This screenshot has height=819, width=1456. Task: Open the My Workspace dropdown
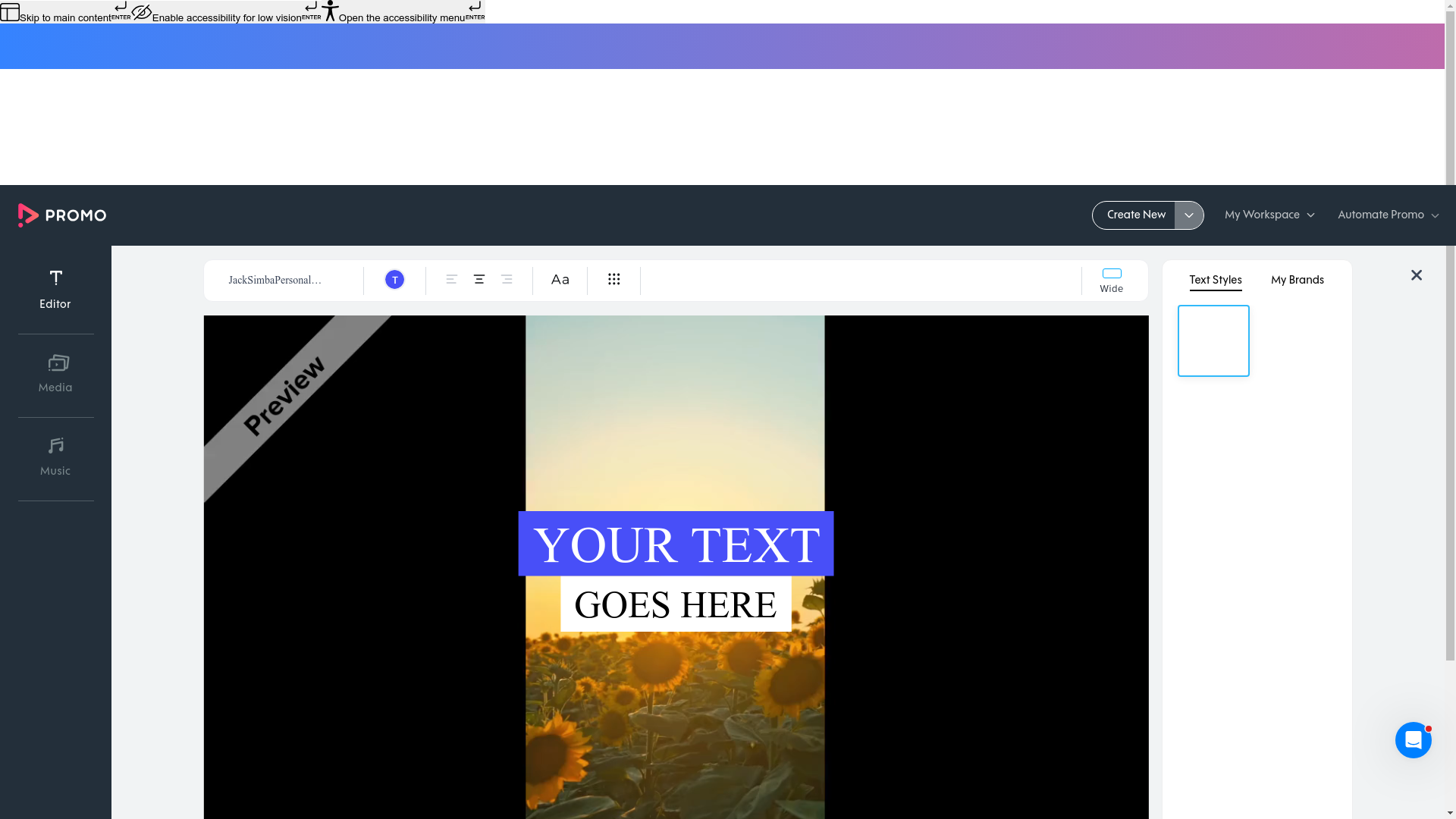coord(1269,215)
